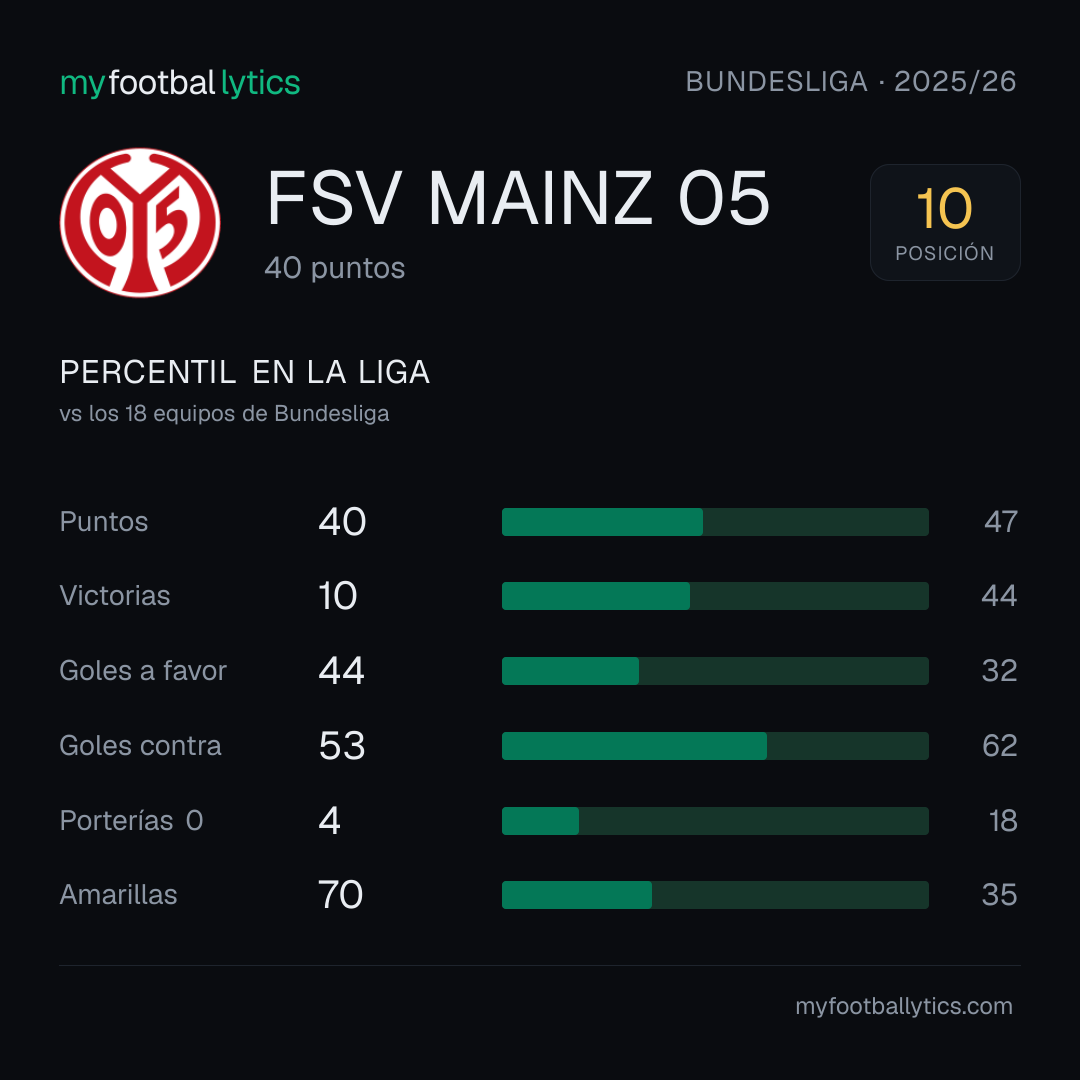The height and width of the screenshot is (1080, 1080).
Task: Select the Victorias row label
Action: 115,596
